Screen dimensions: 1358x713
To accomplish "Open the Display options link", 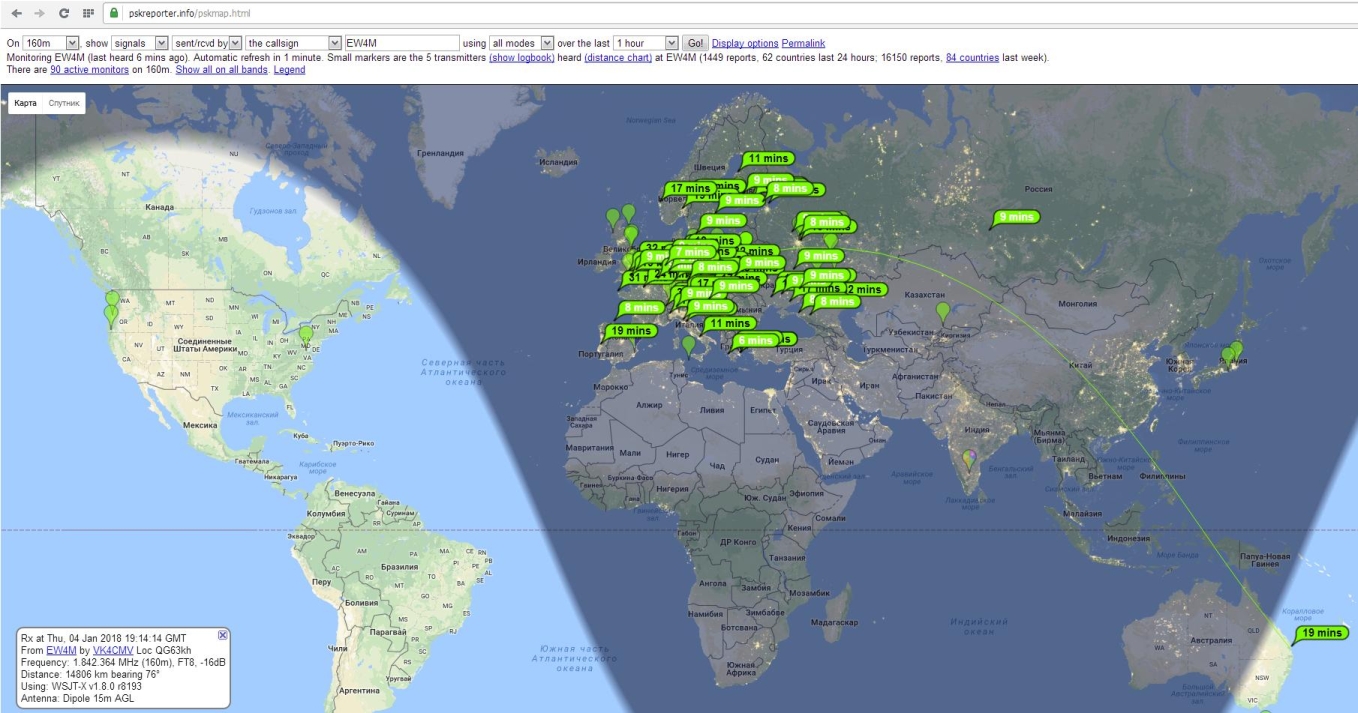I will point(744,44).
